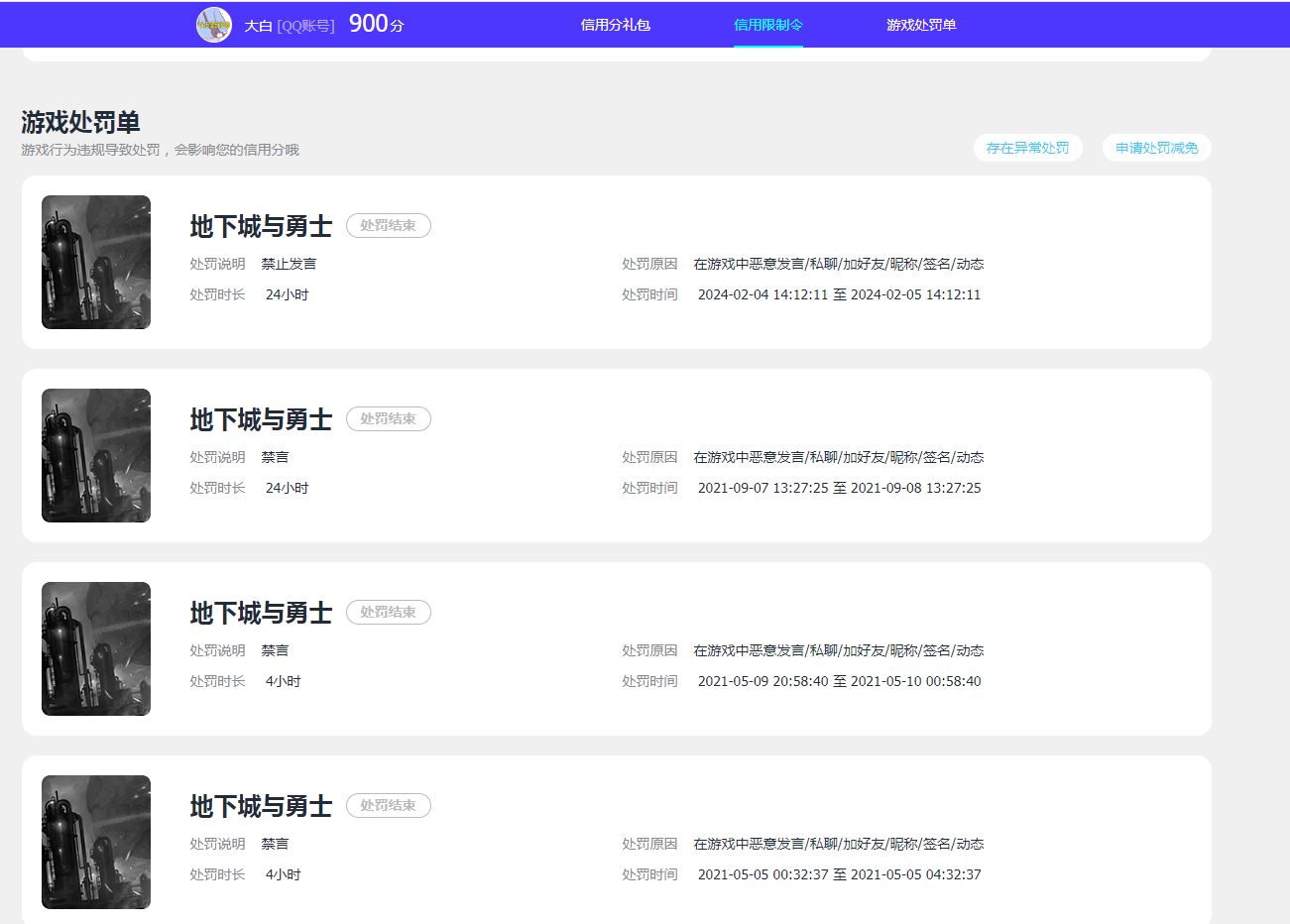Click the second record's 处罚结束 badge

click(x=388, y=418)
